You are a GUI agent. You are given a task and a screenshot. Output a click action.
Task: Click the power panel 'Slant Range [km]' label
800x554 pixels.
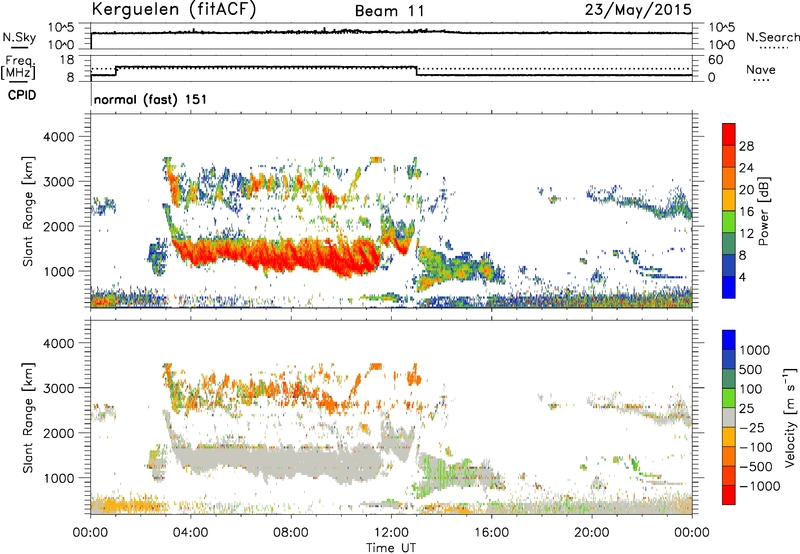click(x=28, y=211)
